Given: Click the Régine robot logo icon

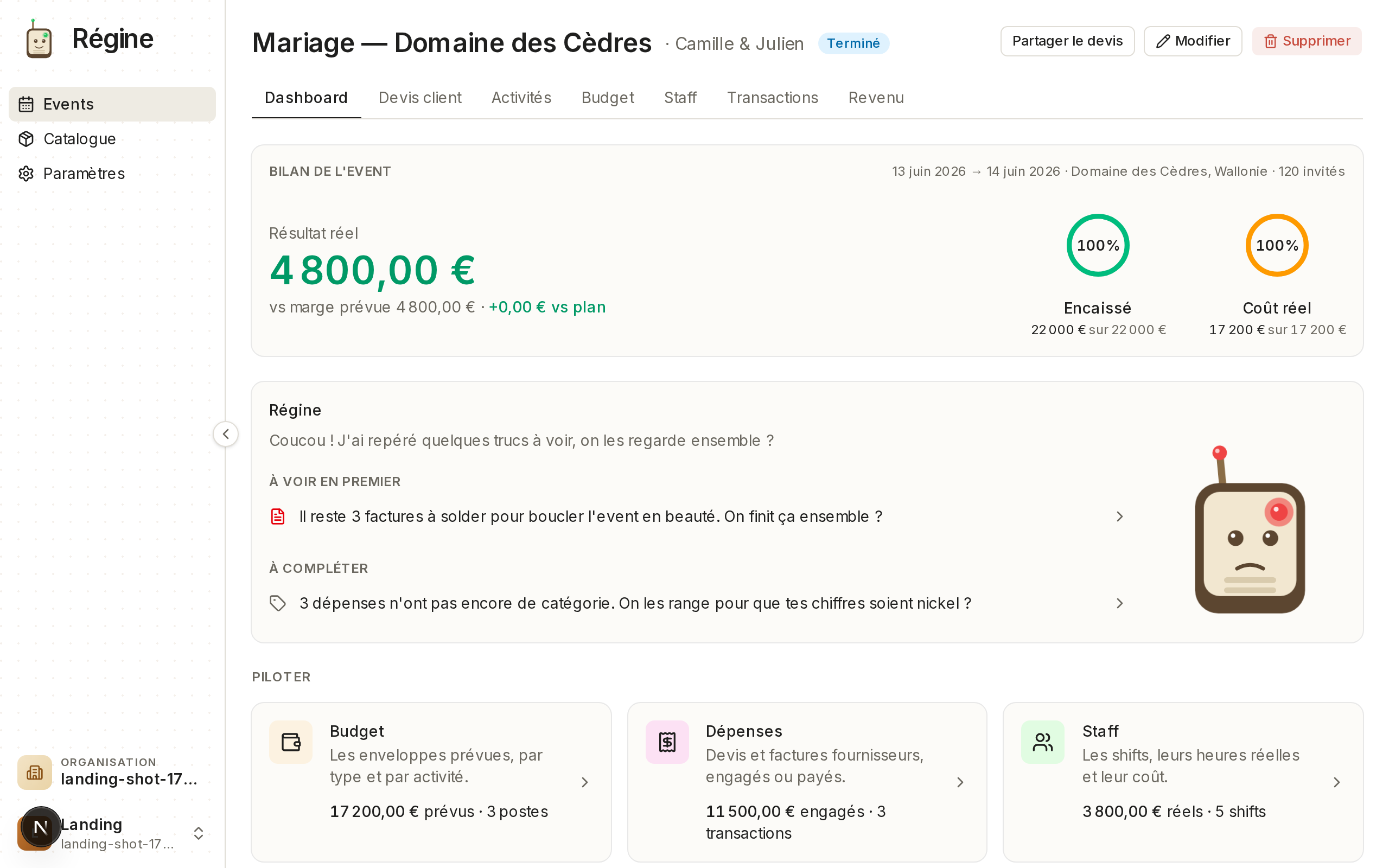Looking at the screenshot, I should click(x=39, y=39).
